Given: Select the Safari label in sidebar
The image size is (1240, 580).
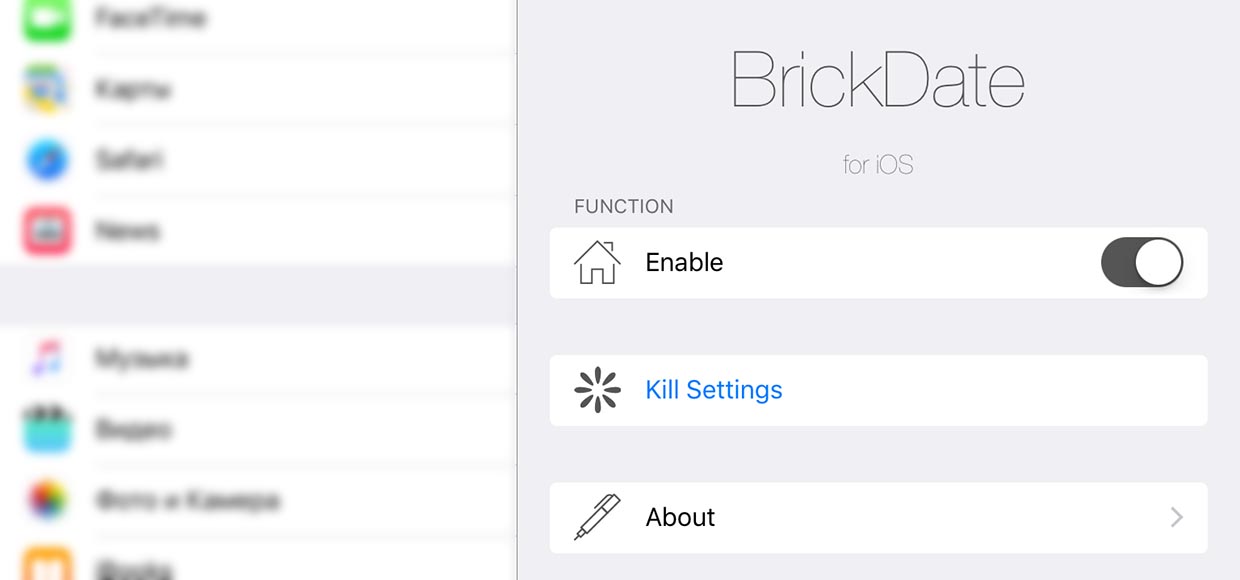Looking at the screenshot, I should click(130, 160).
